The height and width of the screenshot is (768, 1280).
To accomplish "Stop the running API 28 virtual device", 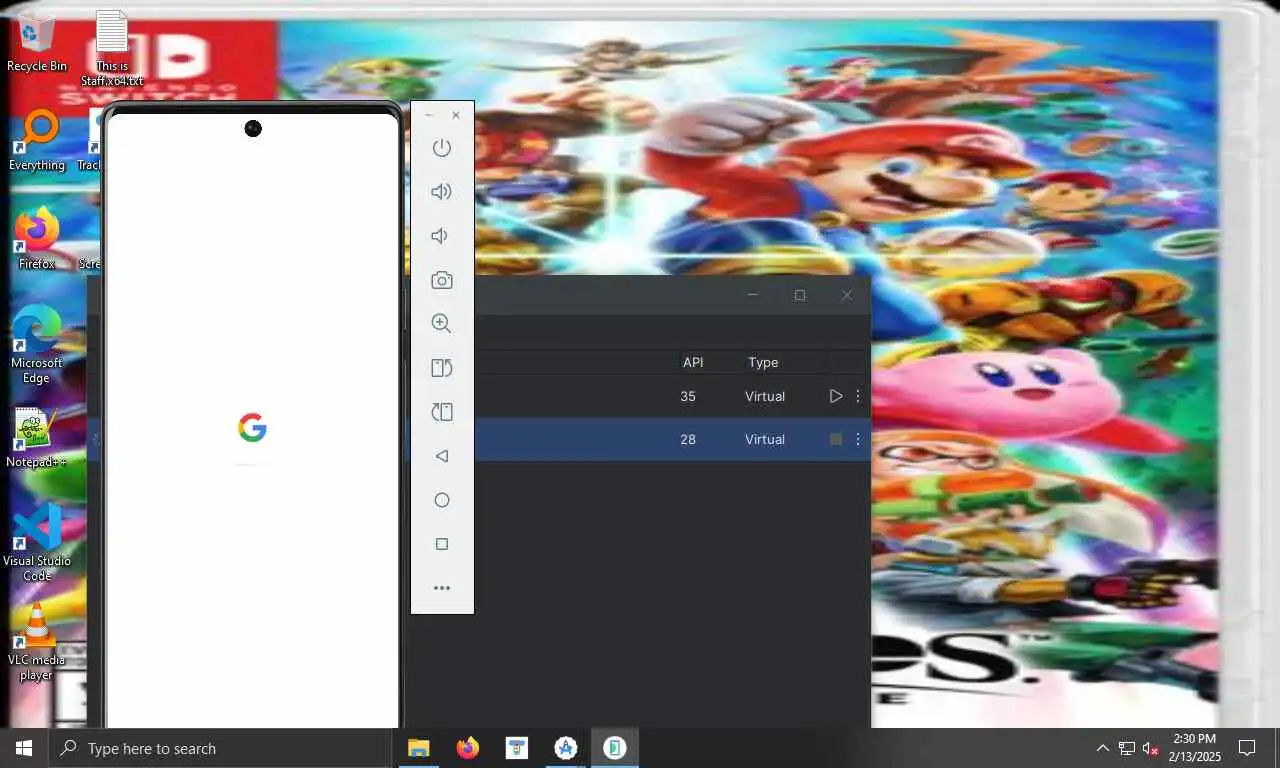I will coord(836,439).
